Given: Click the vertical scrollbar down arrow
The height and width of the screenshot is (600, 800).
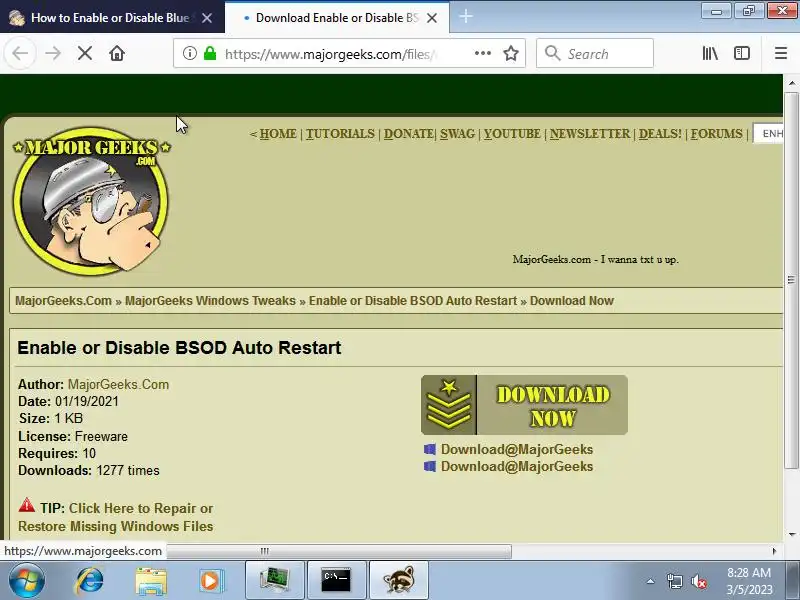Looking at the screenshot, I should [x=791, y=535].
